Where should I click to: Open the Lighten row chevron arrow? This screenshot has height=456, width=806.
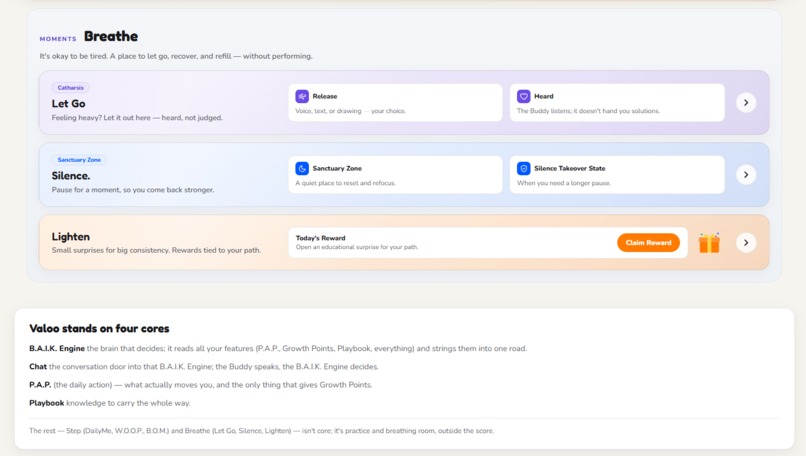746,243
